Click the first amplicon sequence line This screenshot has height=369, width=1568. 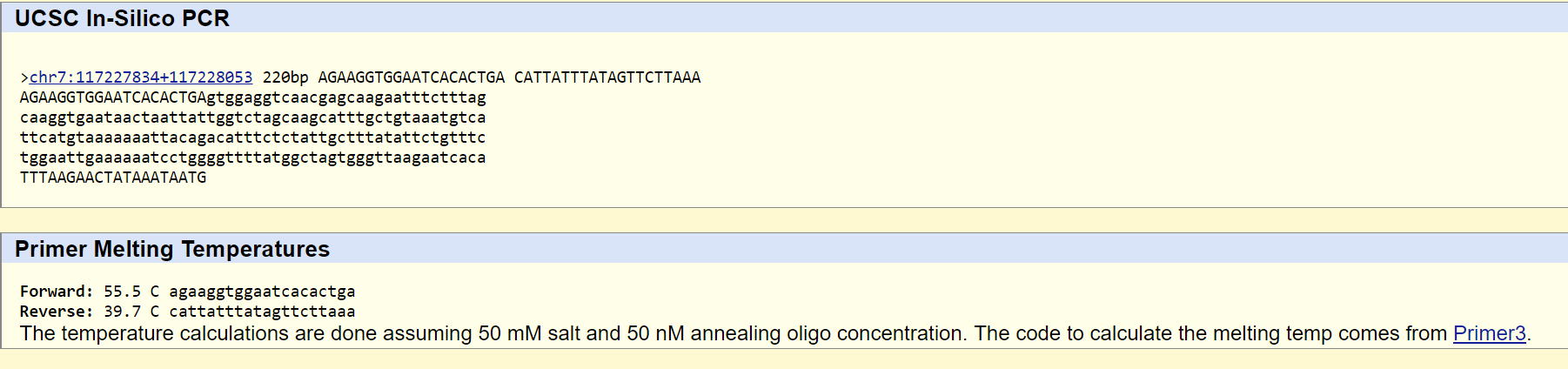click(252, 97)
